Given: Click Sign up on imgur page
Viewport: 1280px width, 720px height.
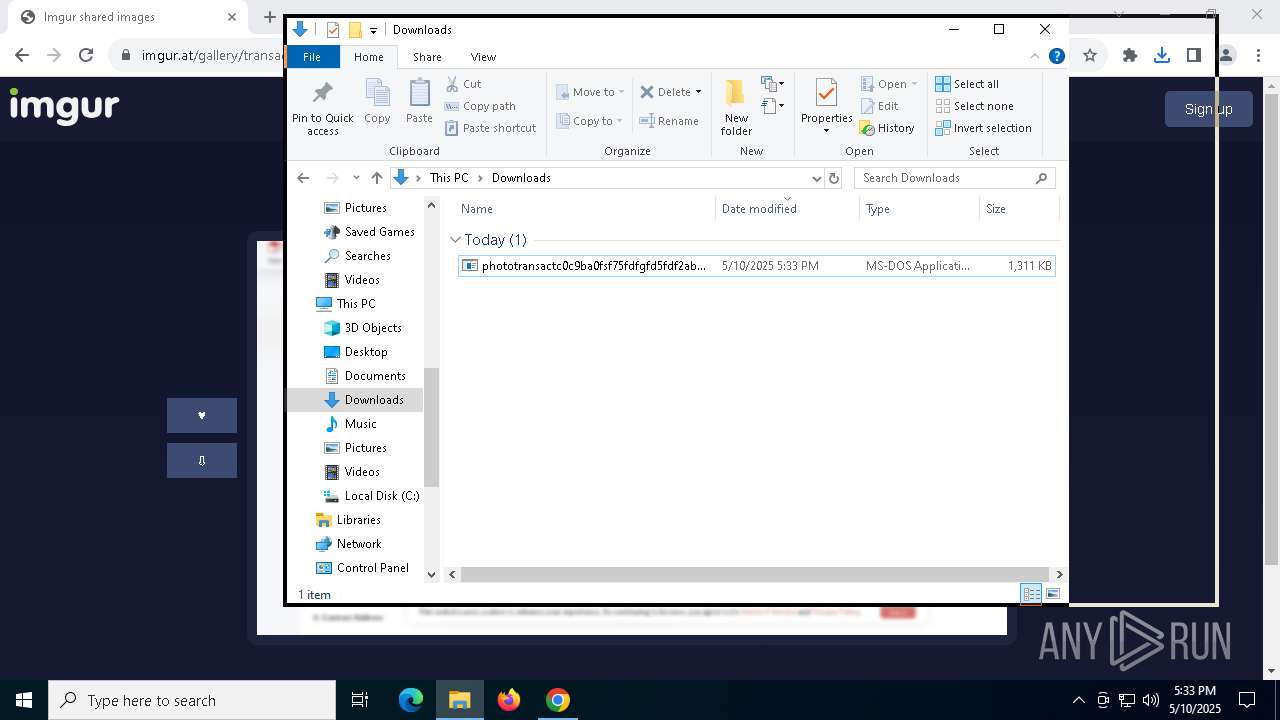Looking at the screenshot, I should [x=1208, y=109].
